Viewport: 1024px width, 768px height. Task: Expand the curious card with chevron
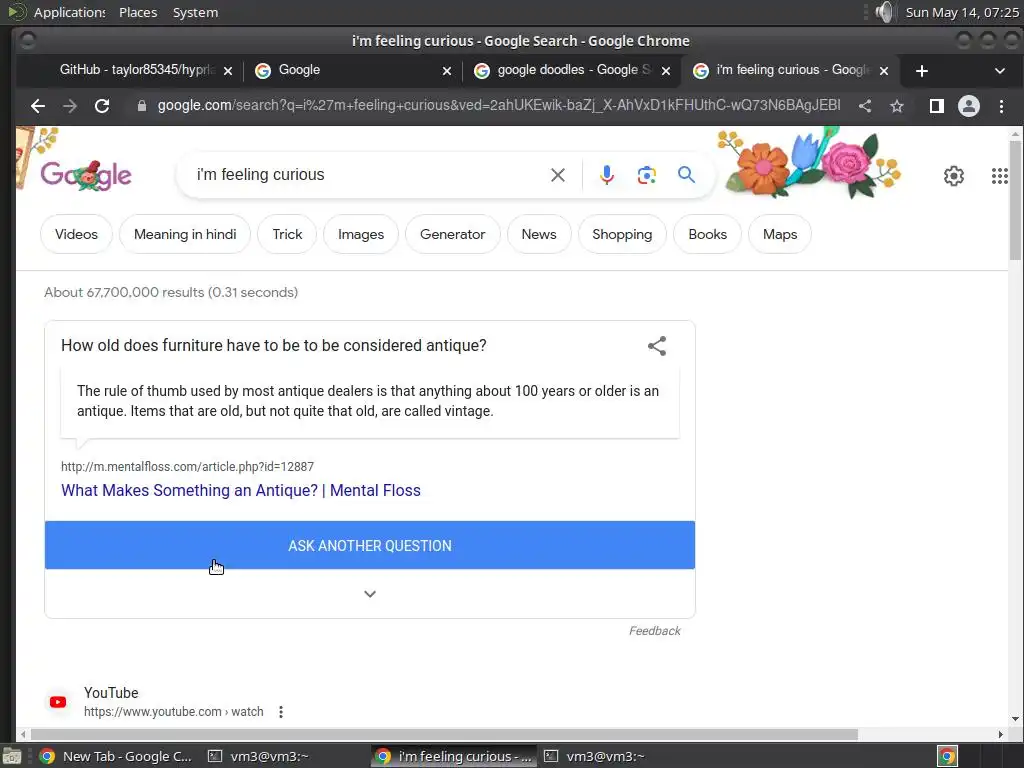[370, 594]
